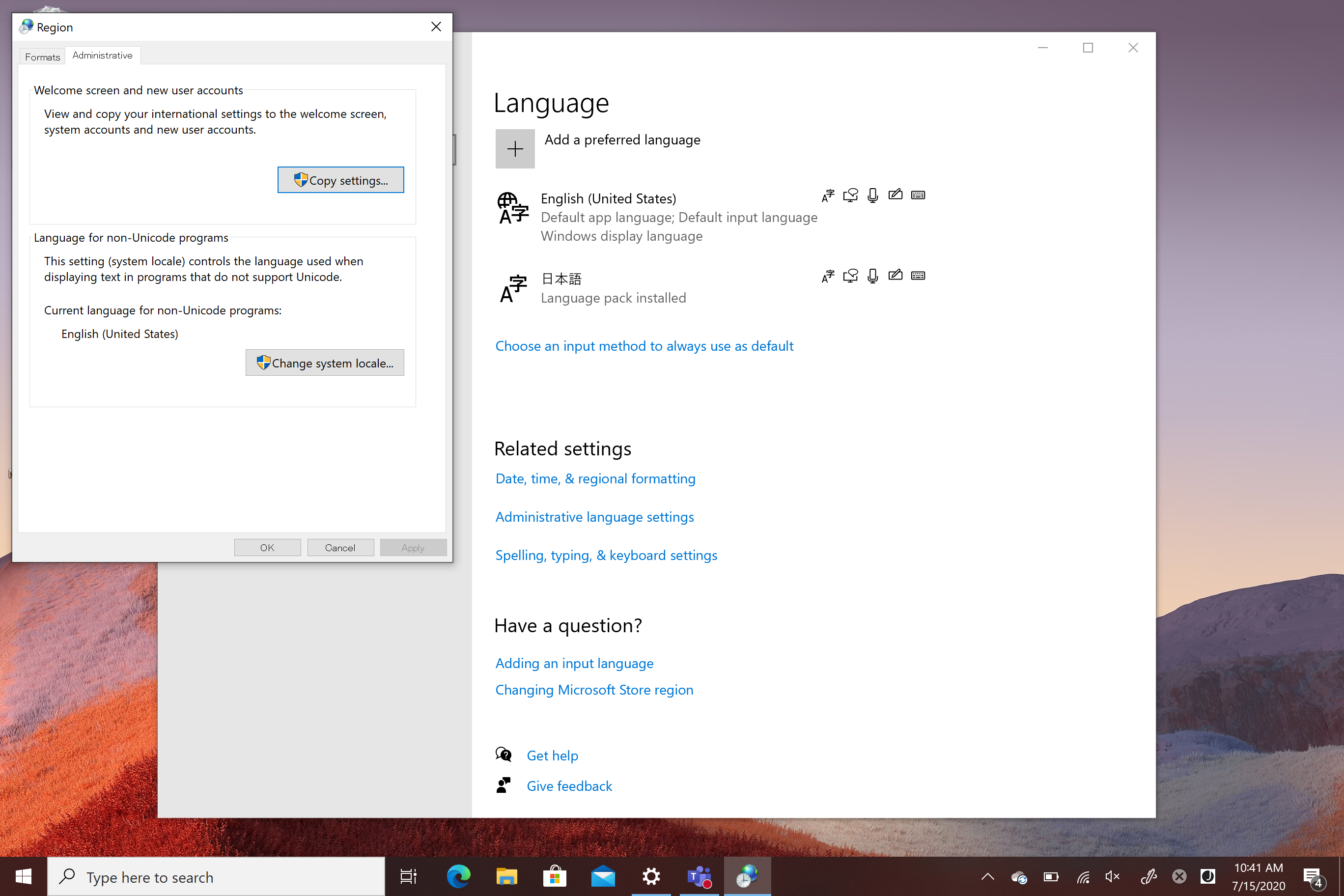Click keyboard icon in English (United States) row
1344x896 pixels.
[918, 196]
